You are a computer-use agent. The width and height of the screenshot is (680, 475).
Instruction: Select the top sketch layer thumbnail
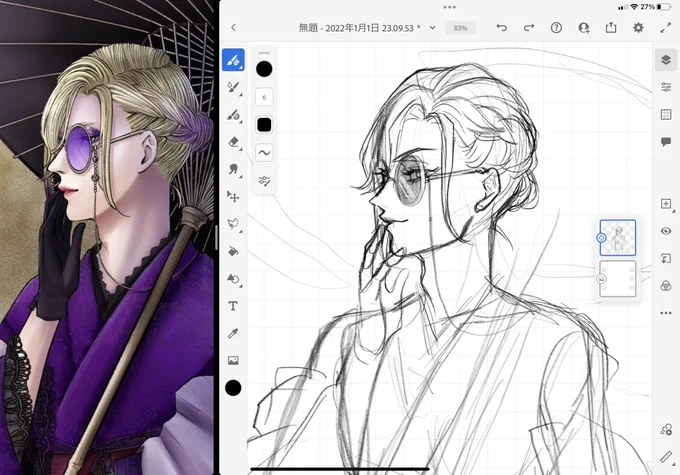click(x=618, y=238)
